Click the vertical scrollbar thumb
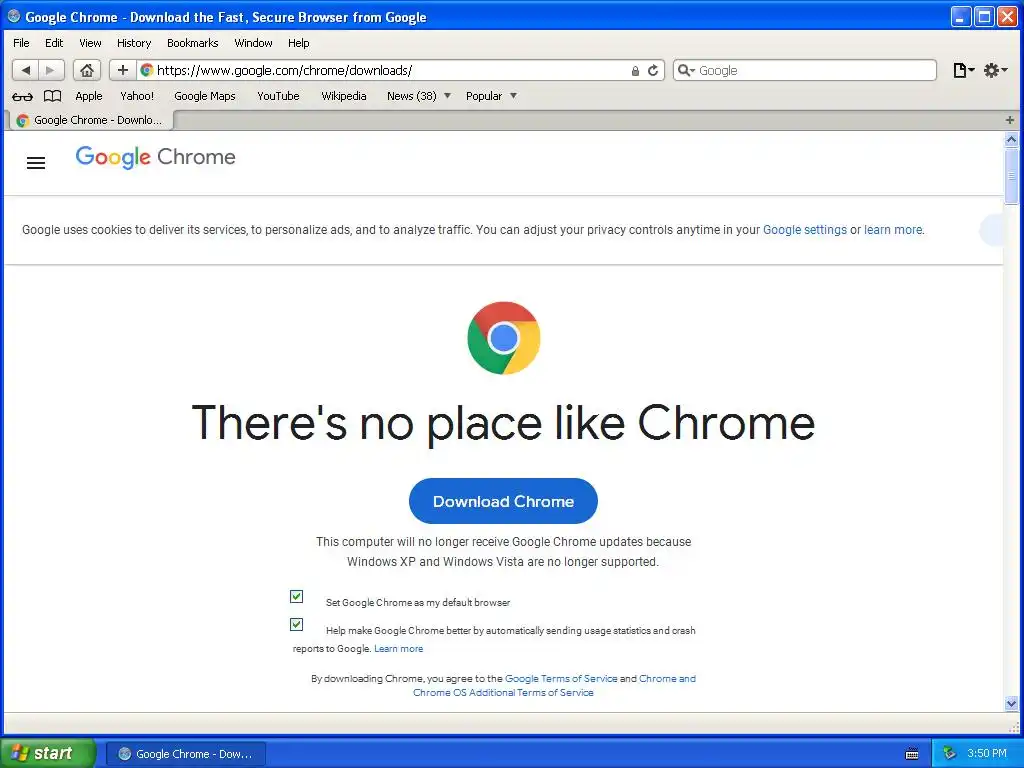This screenshot has height=768, width=1024. [x=1011, y=176]
